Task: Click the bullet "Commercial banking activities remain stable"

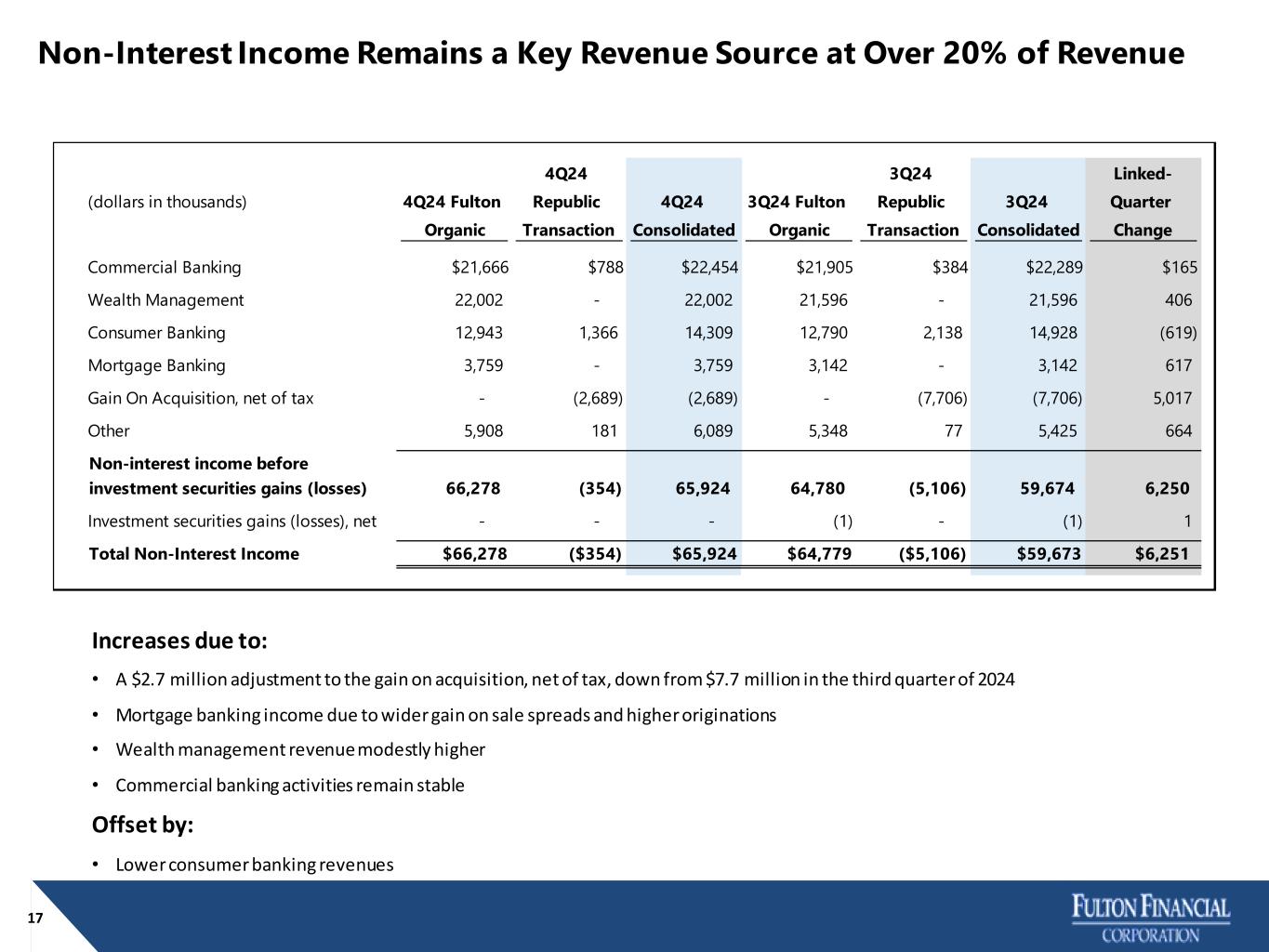Action: [290, 786]
